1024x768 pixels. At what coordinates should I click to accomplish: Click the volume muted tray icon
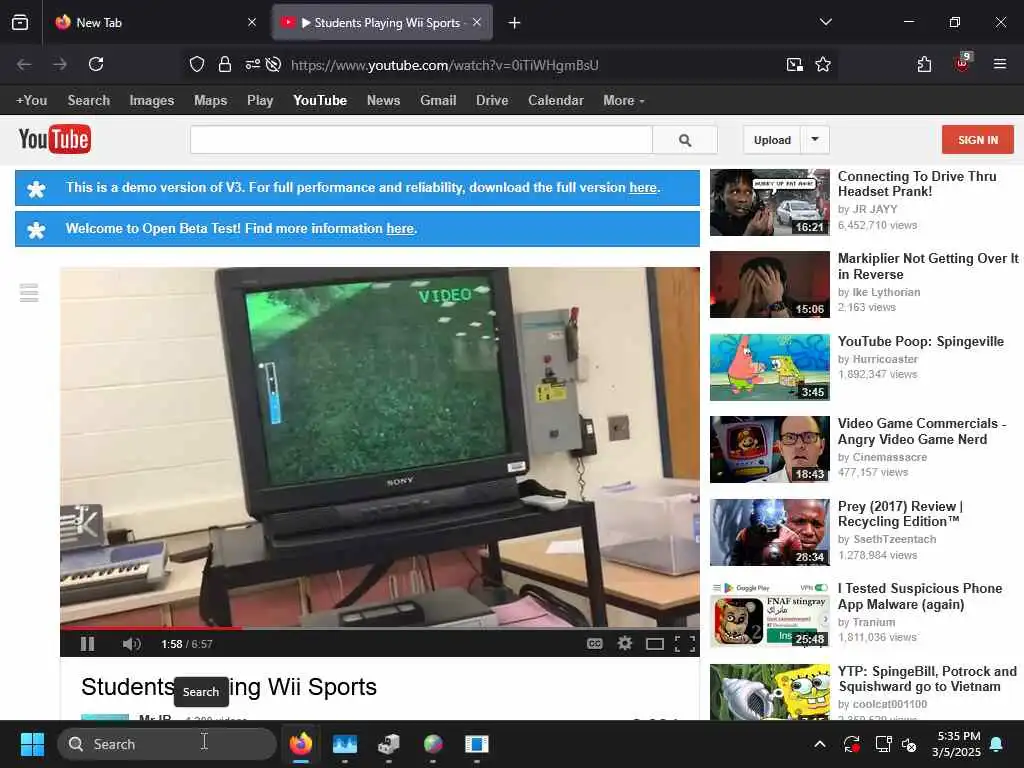(909, 744)
